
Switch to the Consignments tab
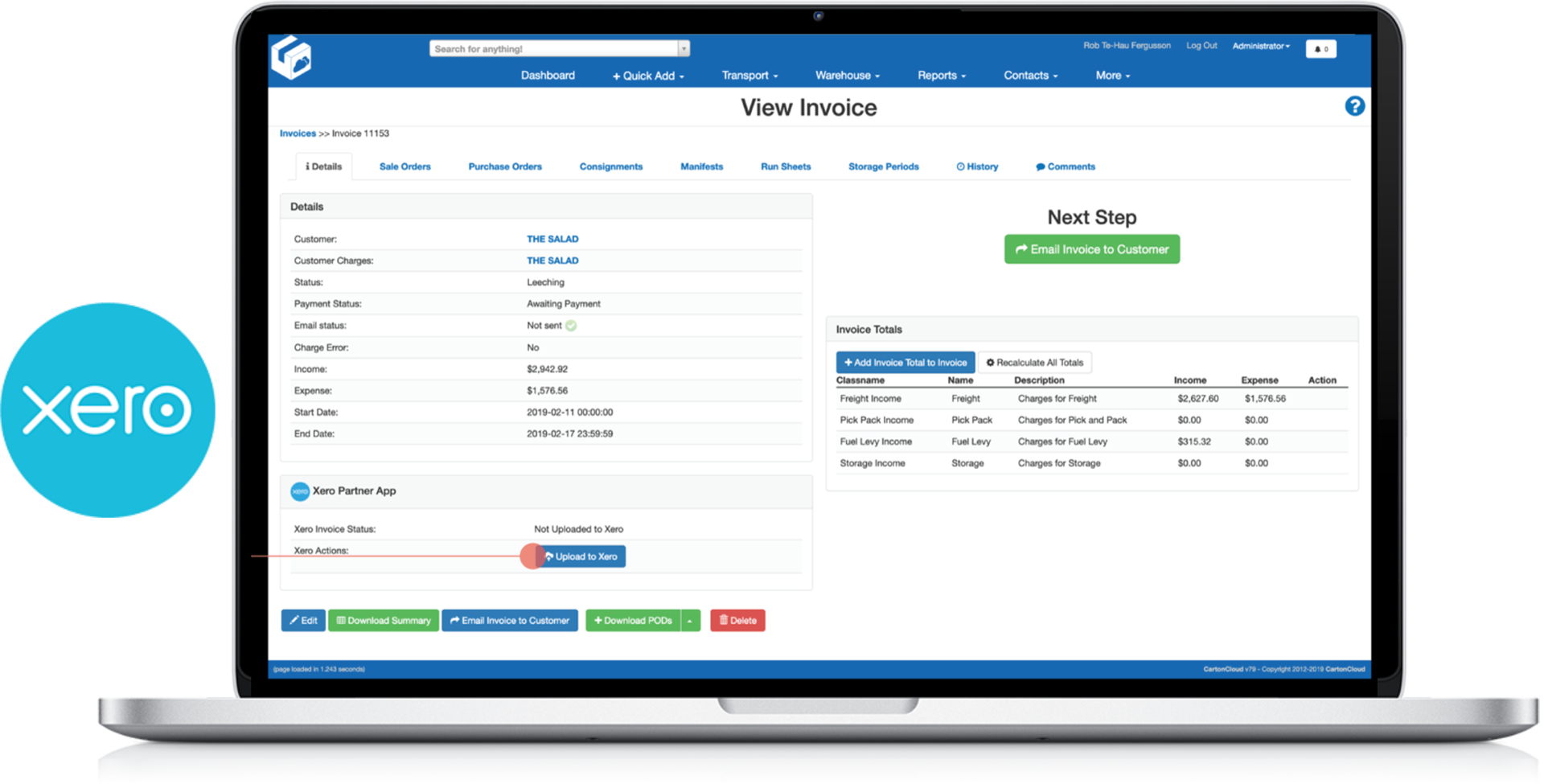click(x=610, y=166)
